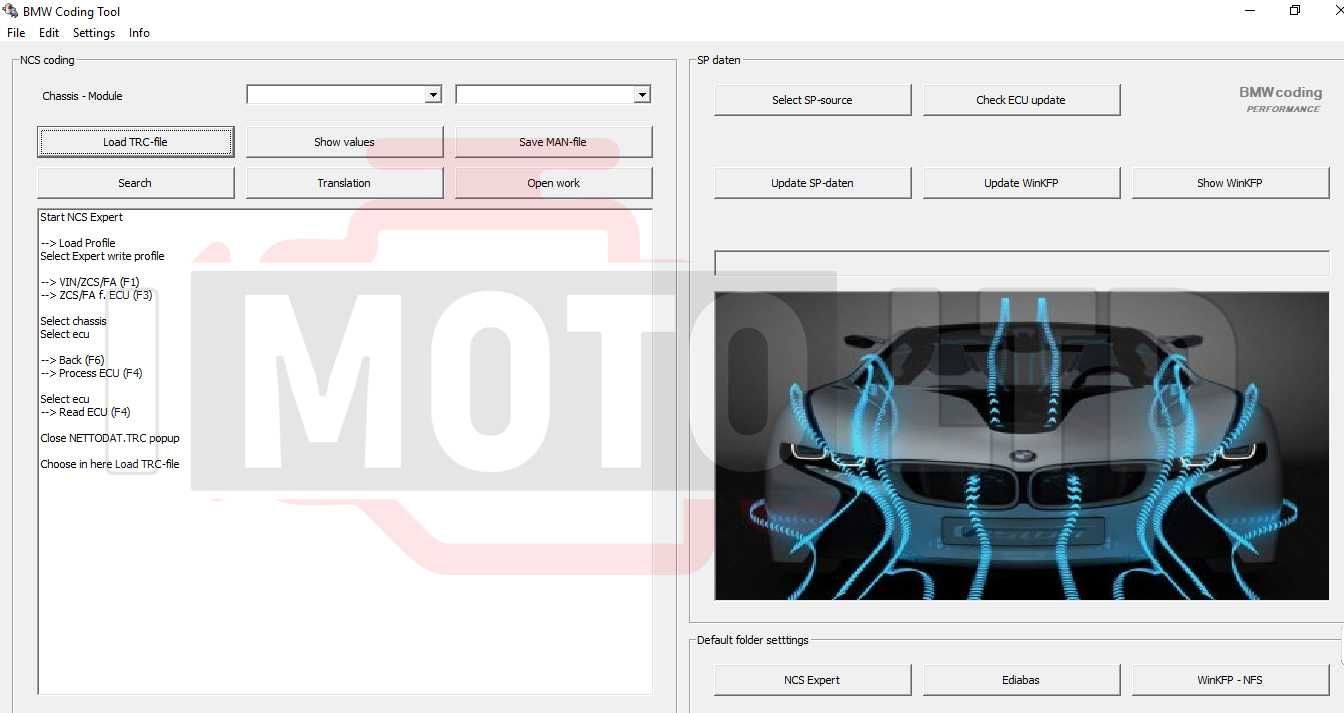1344x713 pixels.
Task: Click the '--> VIN/ZCS/FA (F1)' line
Action: click(x=90, y=282)
